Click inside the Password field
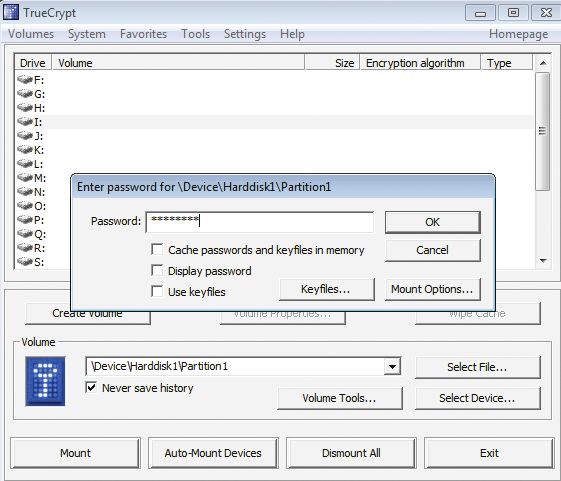 tap(260, 222)
